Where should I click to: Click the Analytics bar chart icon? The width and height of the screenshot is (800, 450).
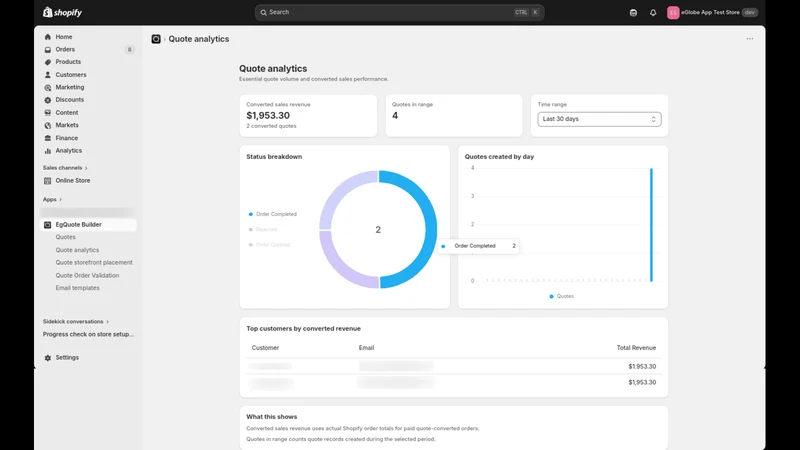point(47,151)
